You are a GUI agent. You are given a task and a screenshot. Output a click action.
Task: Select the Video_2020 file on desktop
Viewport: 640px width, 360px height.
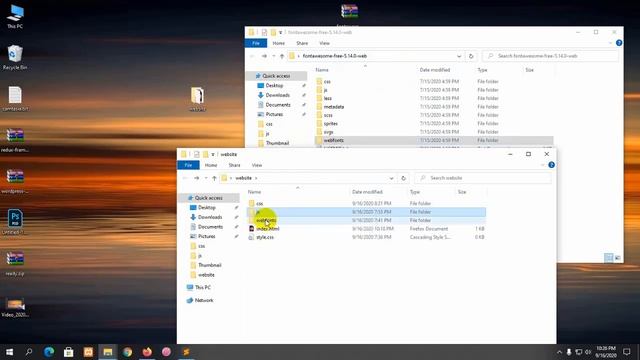tap(15, 308)
